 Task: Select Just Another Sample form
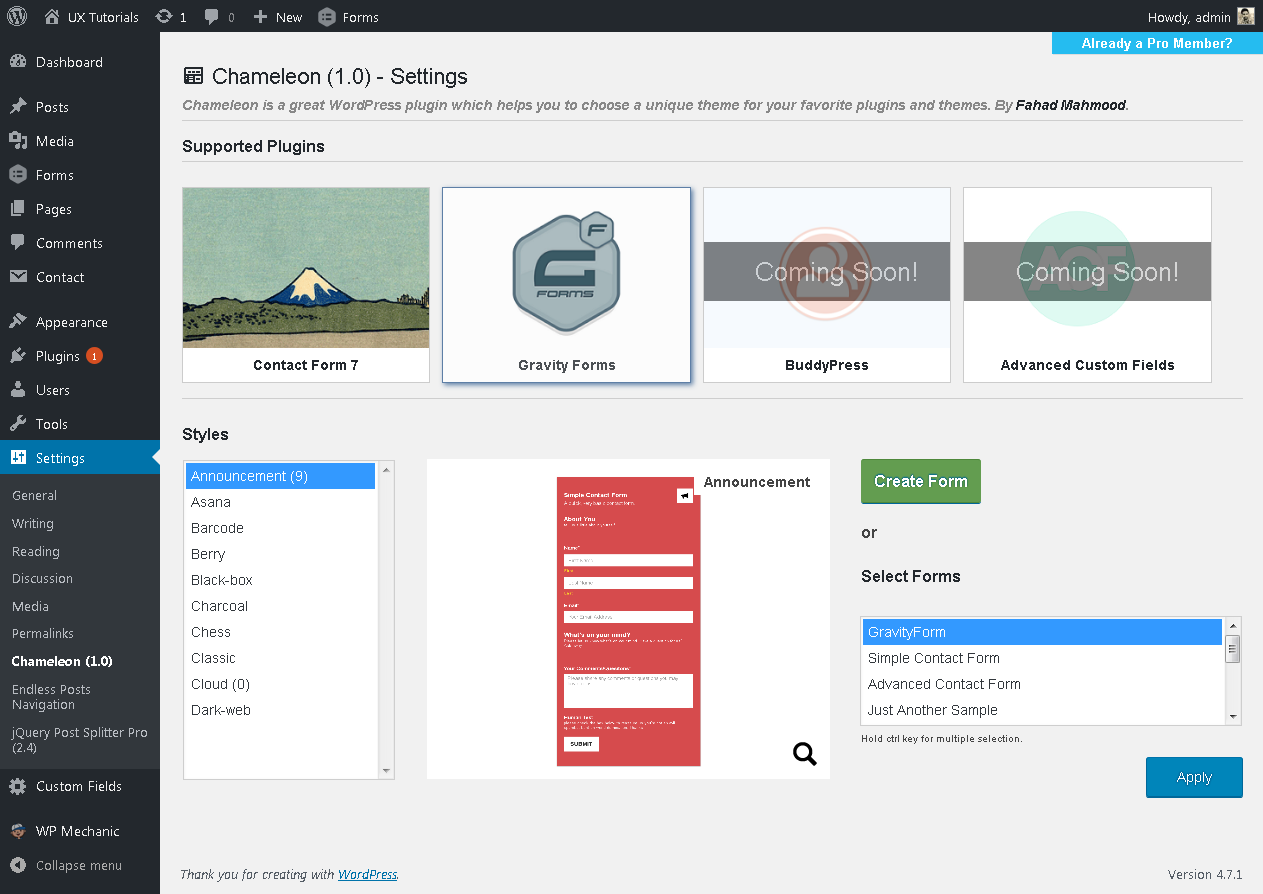pyautogui.click(x=1042, y=710)
